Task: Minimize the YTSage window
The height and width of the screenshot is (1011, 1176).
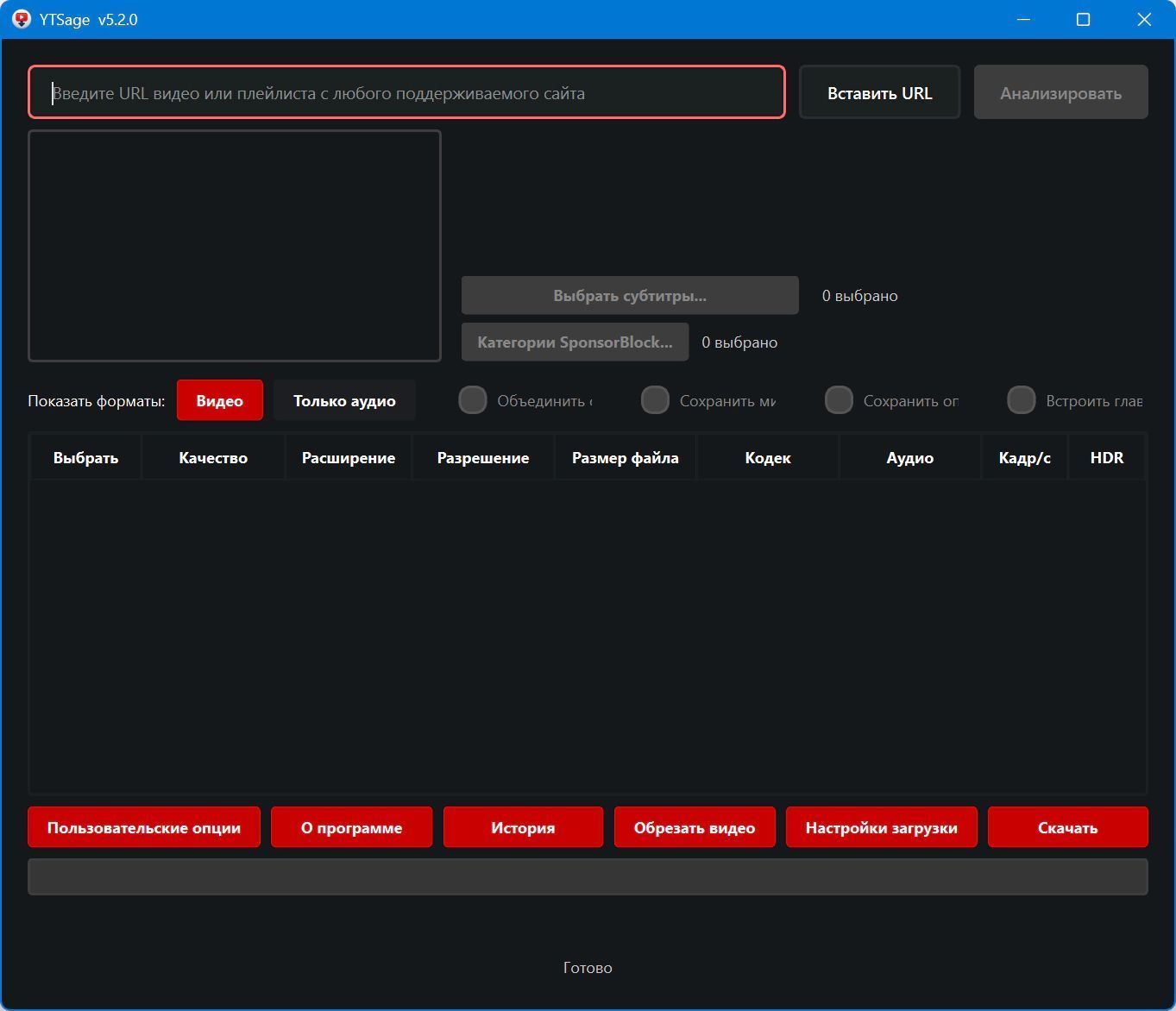Action: (x=1024, y=19)
